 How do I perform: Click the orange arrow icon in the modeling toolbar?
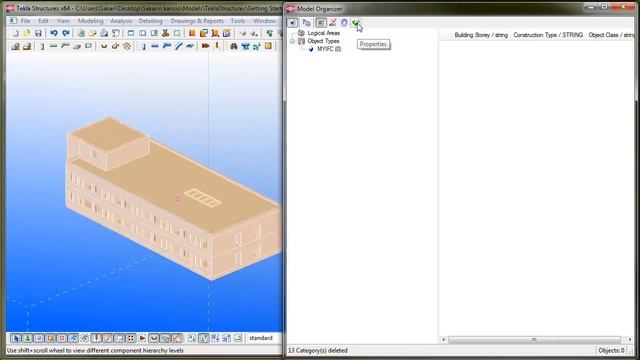tap(205, 47)
